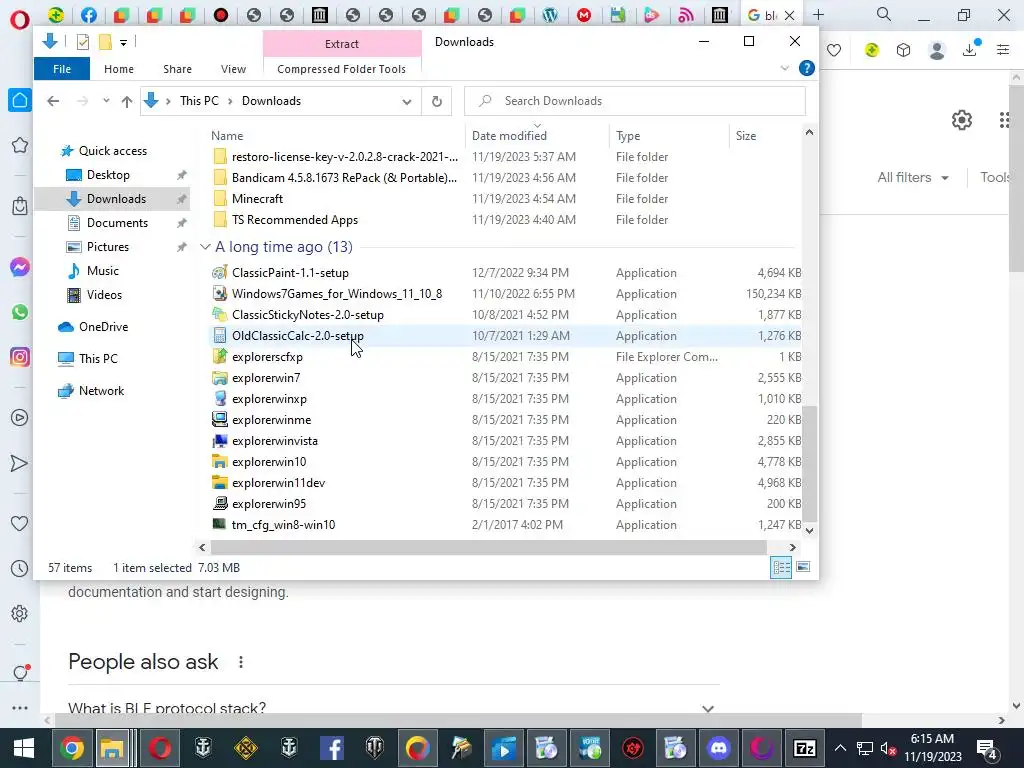The height and width of the screenshot is (768, 1024).
Task: Open Opera bookmarks star in sidebar
Action: pyautogui.click(x=20, y=145)
